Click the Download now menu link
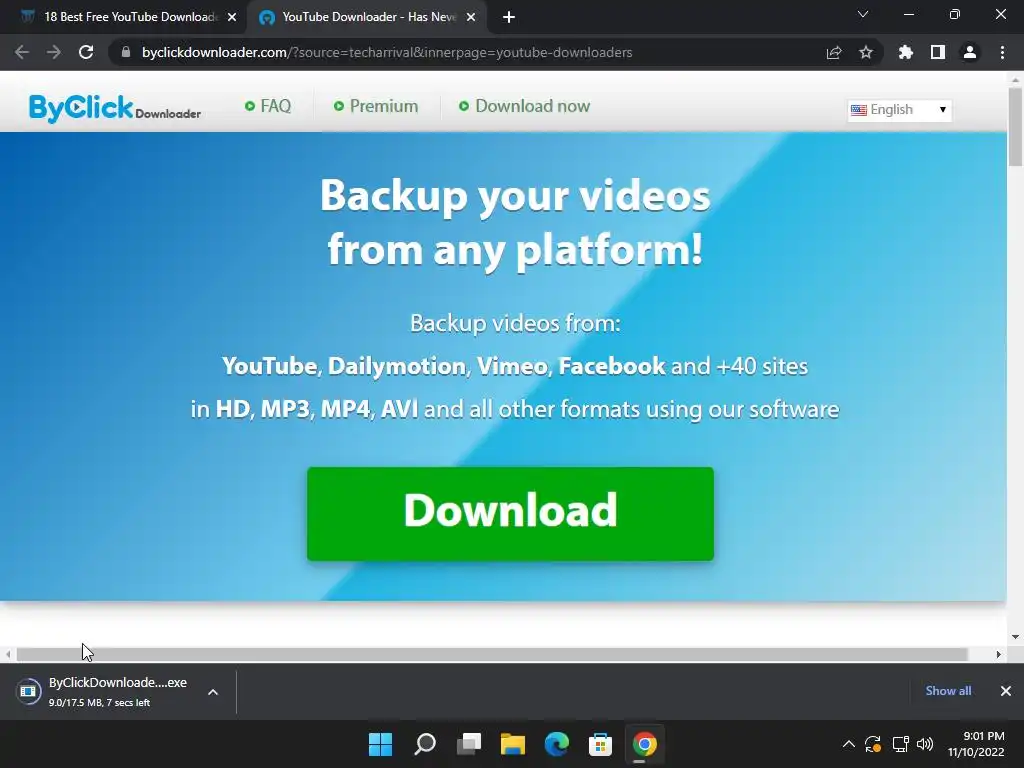1024x768 pixels. (x=524, y=106)
